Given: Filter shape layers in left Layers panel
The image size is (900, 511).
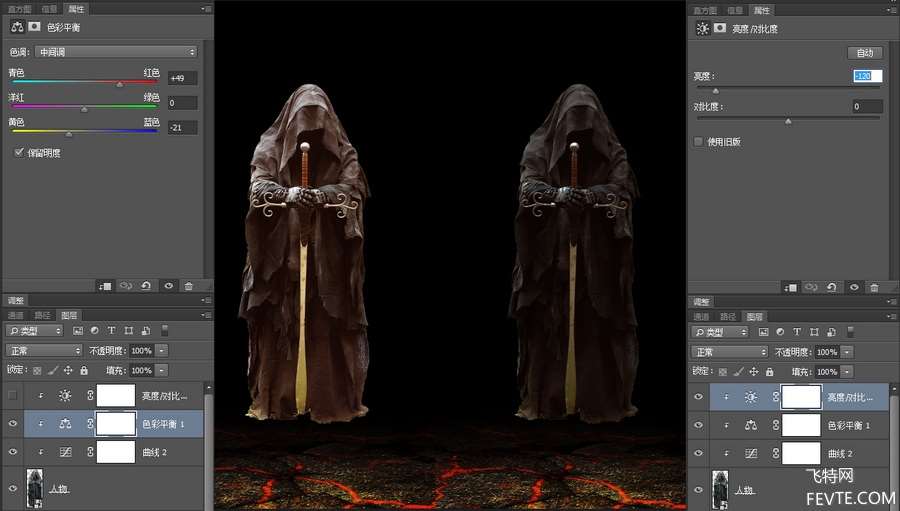Looking at the screenshot, I should (129, 331).
